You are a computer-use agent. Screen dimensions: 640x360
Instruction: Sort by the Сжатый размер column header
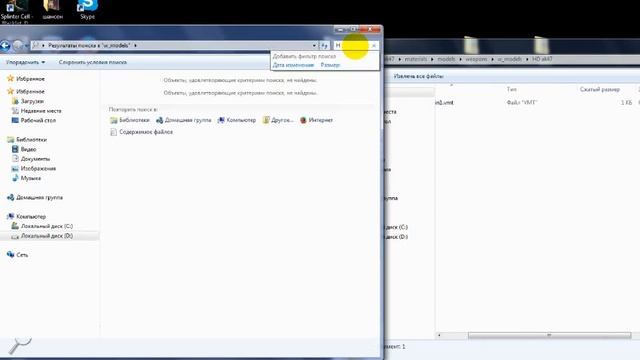[600, 89]
